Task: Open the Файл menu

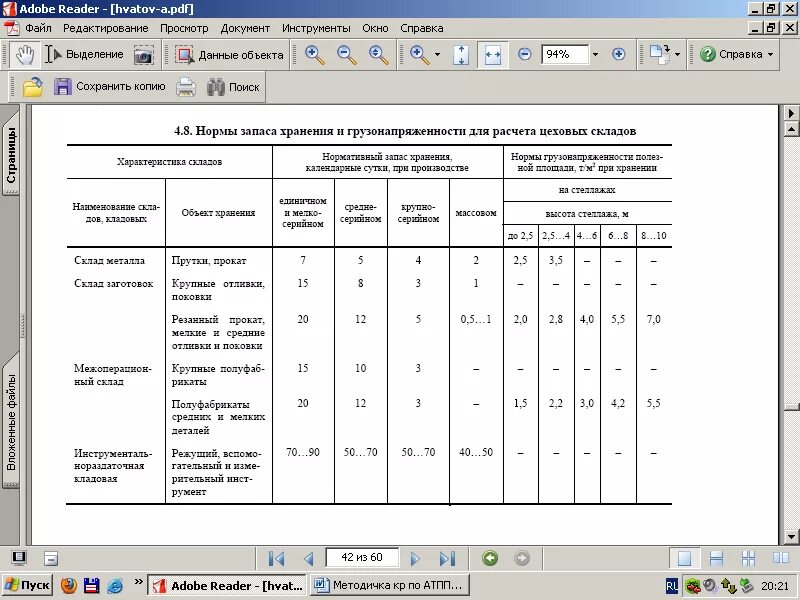Action: click(38, 29)
